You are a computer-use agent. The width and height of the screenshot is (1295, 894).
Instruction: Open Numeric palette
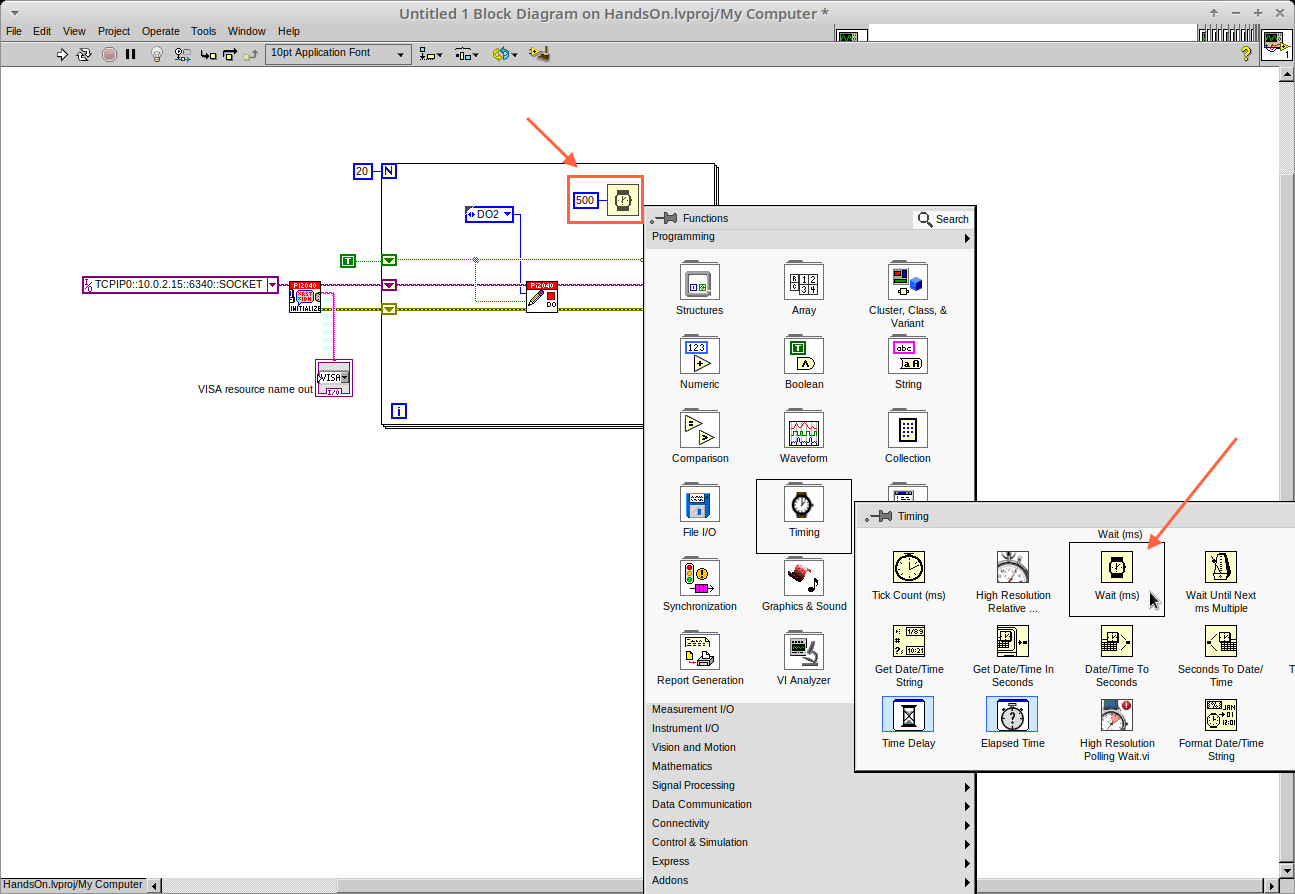(x=699, y=363)
